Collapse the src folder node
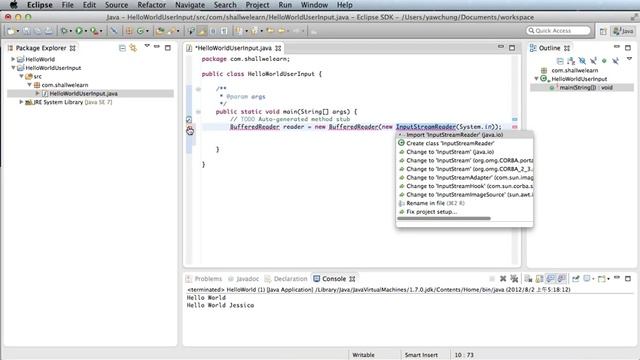 [21, 76]
